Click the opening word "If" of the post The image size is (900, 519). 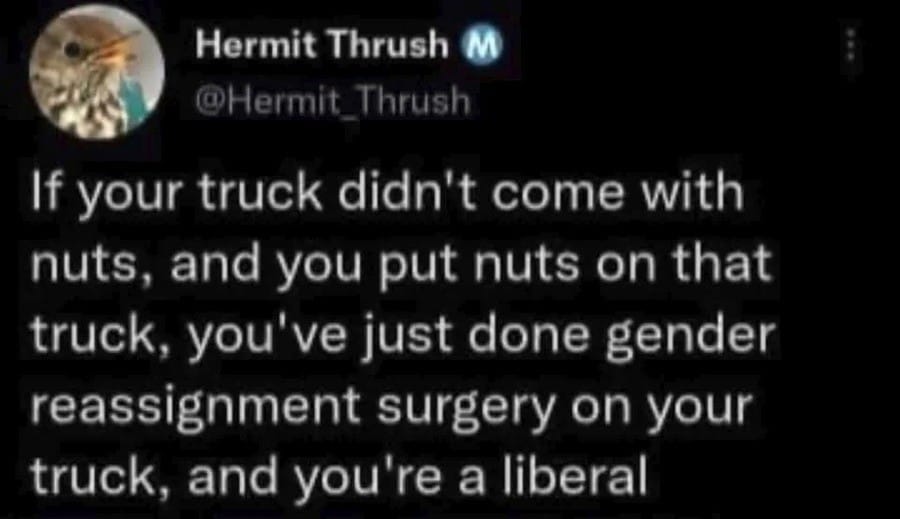click(x=45, y=192)
